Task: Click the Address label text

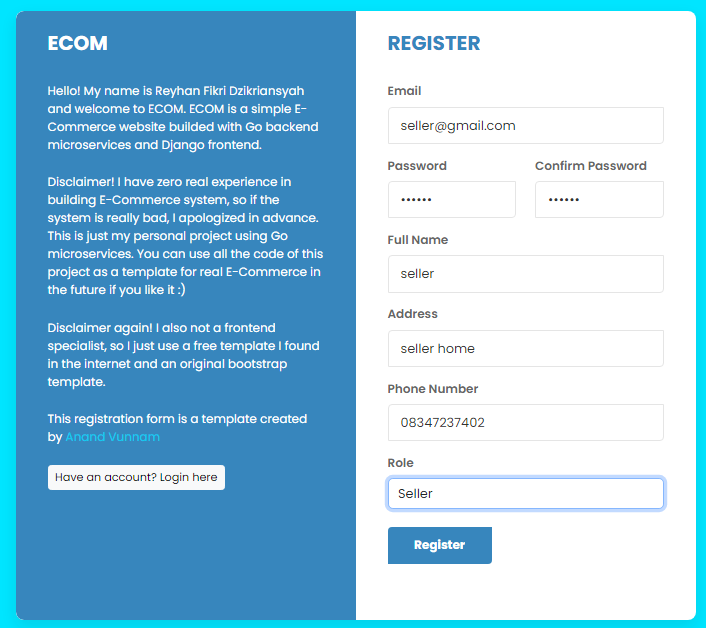Action: click(x=412, y=314)
